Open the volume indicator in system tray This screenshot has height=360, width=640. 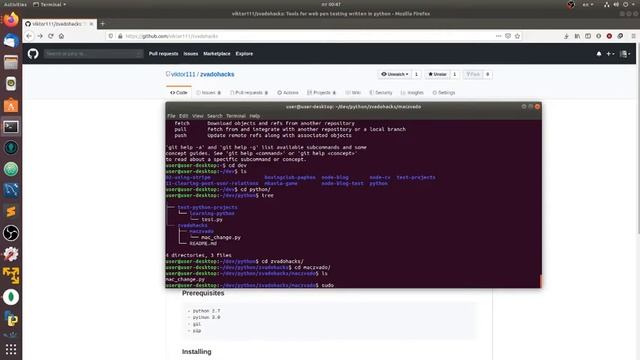pos(616,4)
